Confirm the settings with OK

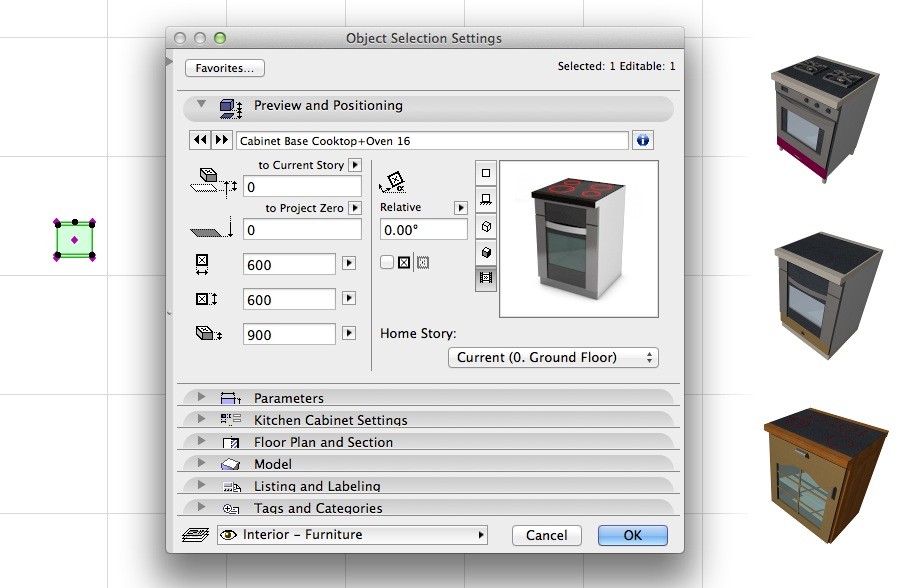pos(632,535)
